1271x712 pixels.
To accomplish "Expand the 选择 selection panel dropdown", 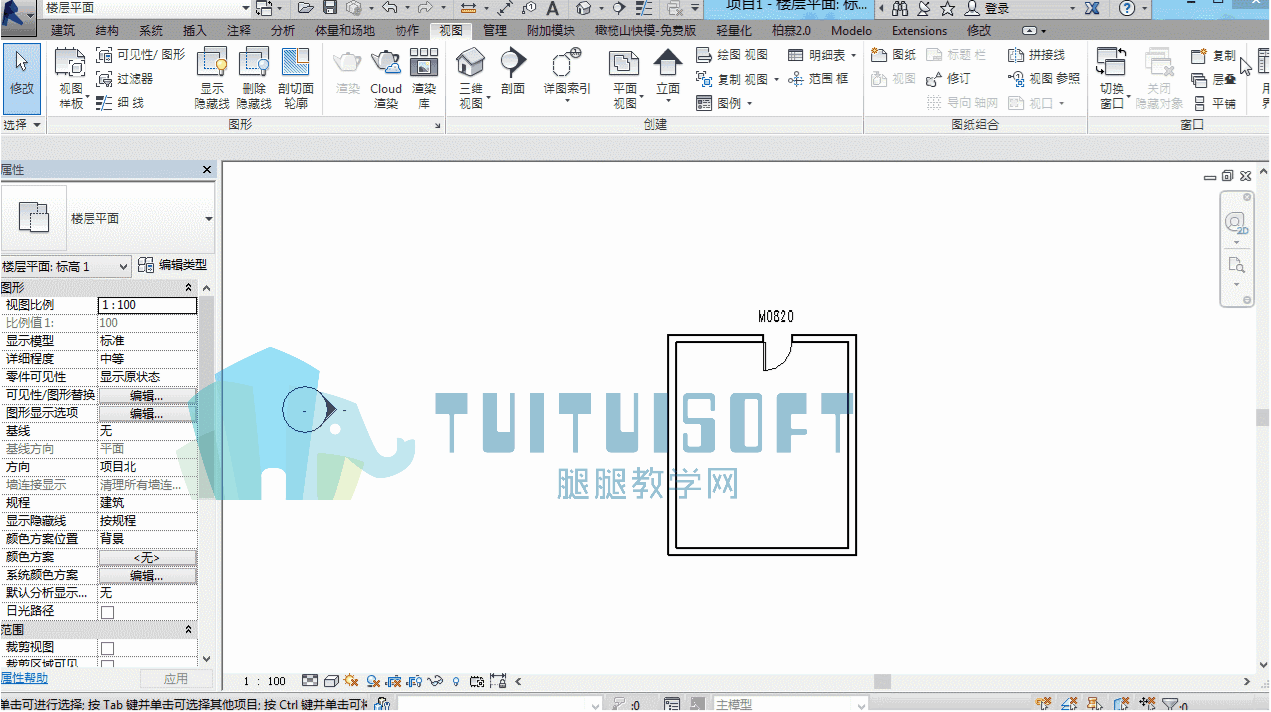I will point(22,125).
